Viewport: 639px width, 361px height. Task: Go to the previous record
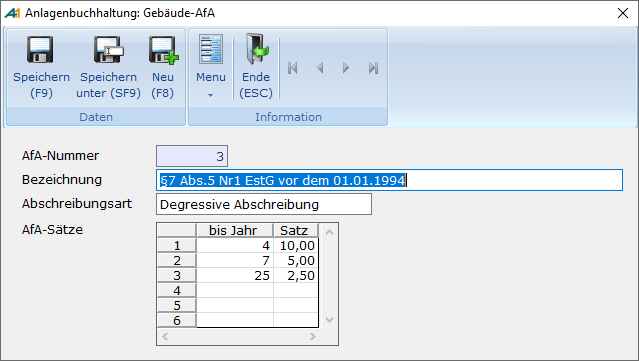tap(320, 68)
